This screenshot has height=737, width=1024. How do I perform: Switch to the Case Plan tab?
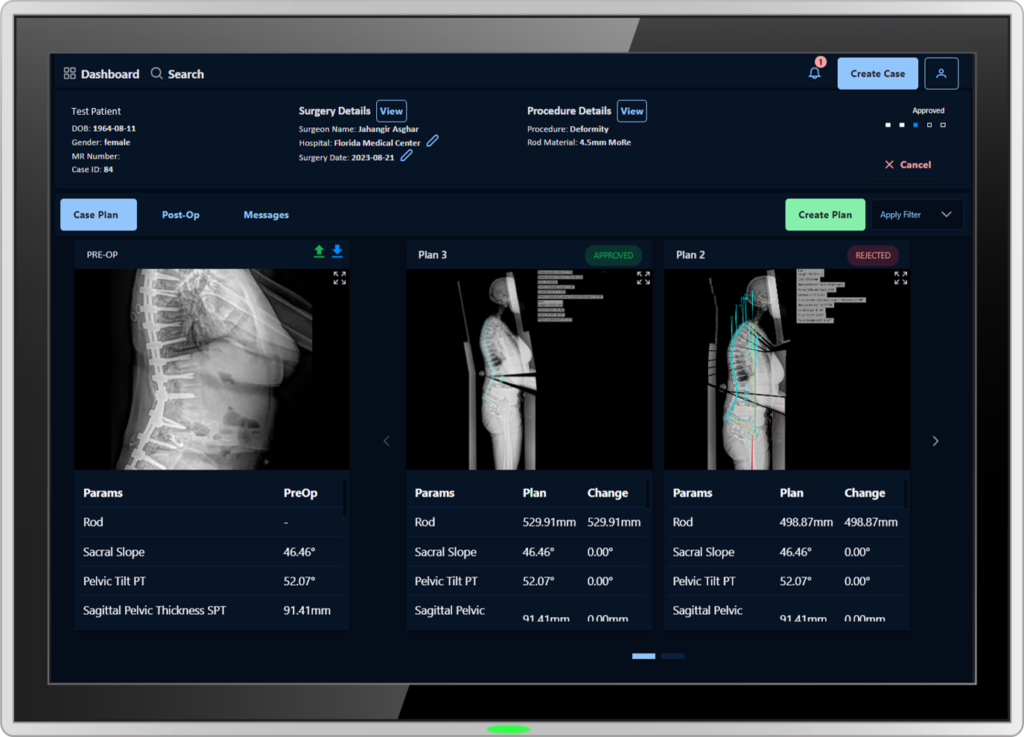(x=99, y=215)
